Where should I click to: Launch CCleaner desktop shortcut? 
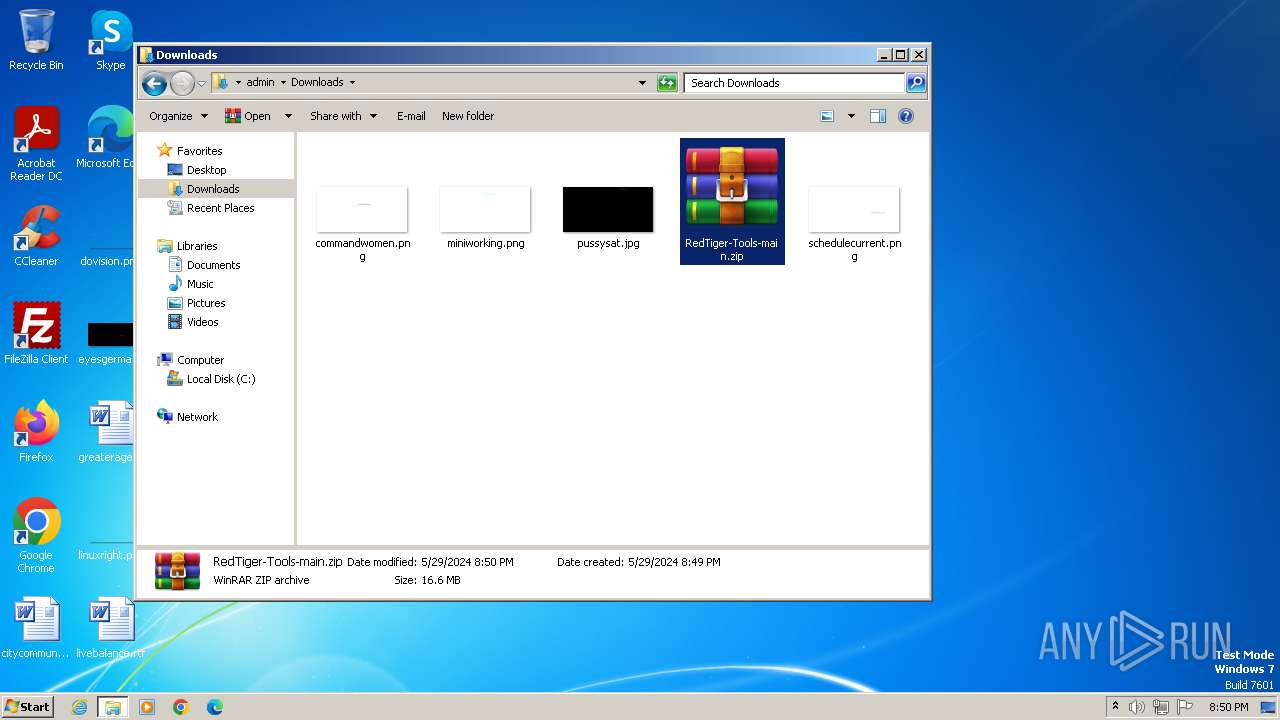tap(36, 236)
